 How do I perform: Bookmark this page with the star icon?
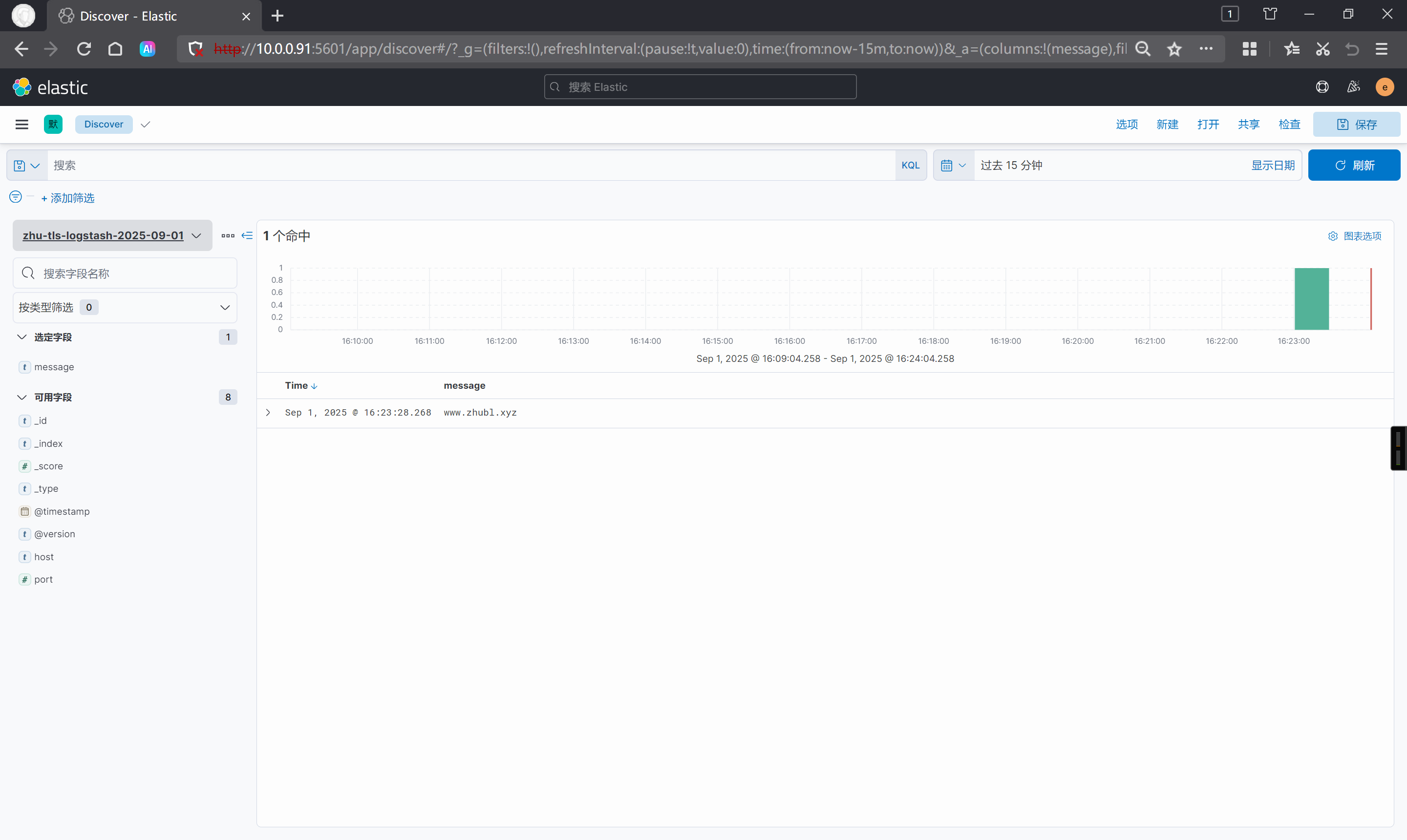pyautogui.click(x=1174, y=49)
